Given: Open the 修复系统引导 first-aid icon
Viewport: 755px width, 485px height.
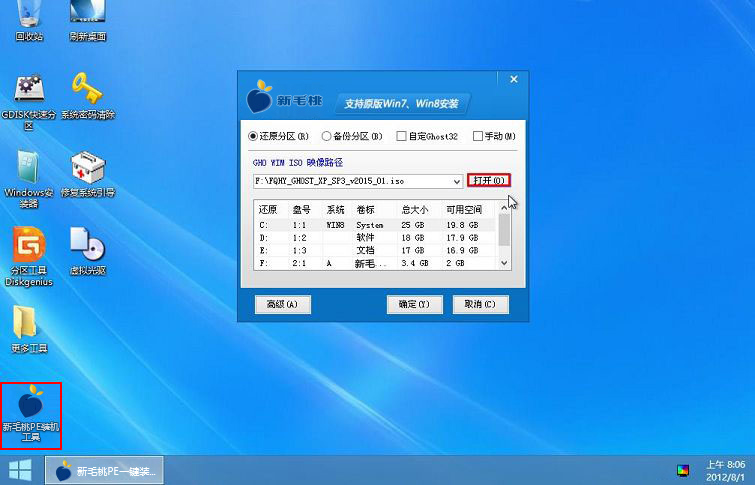Looking at the screenshot, I should 88,174.
